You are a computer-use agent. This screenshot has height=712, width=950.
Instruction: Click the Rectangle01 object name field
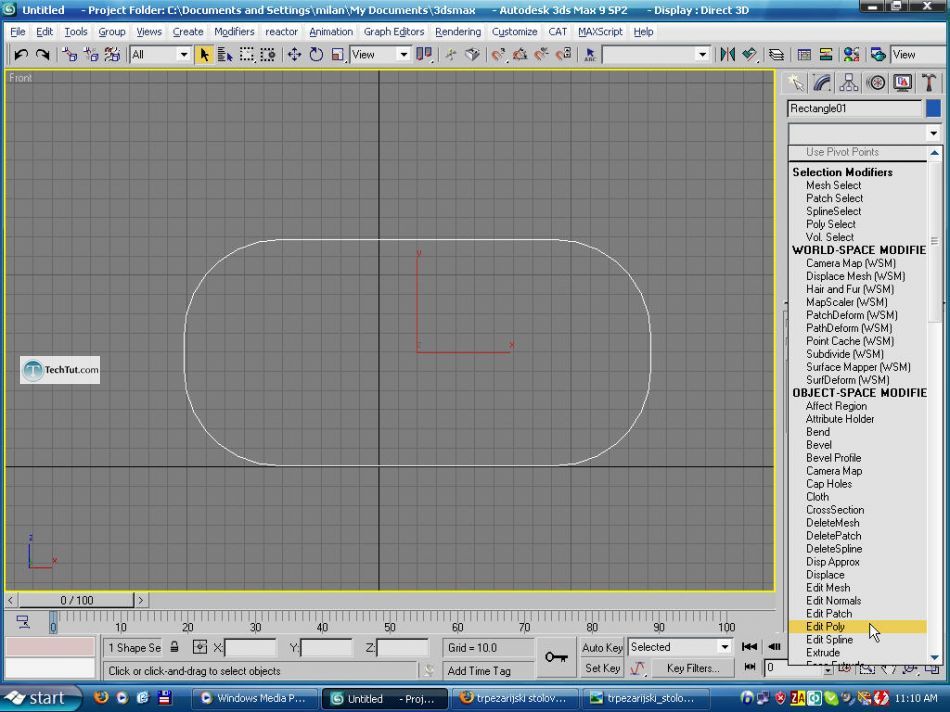pos(855,108)
